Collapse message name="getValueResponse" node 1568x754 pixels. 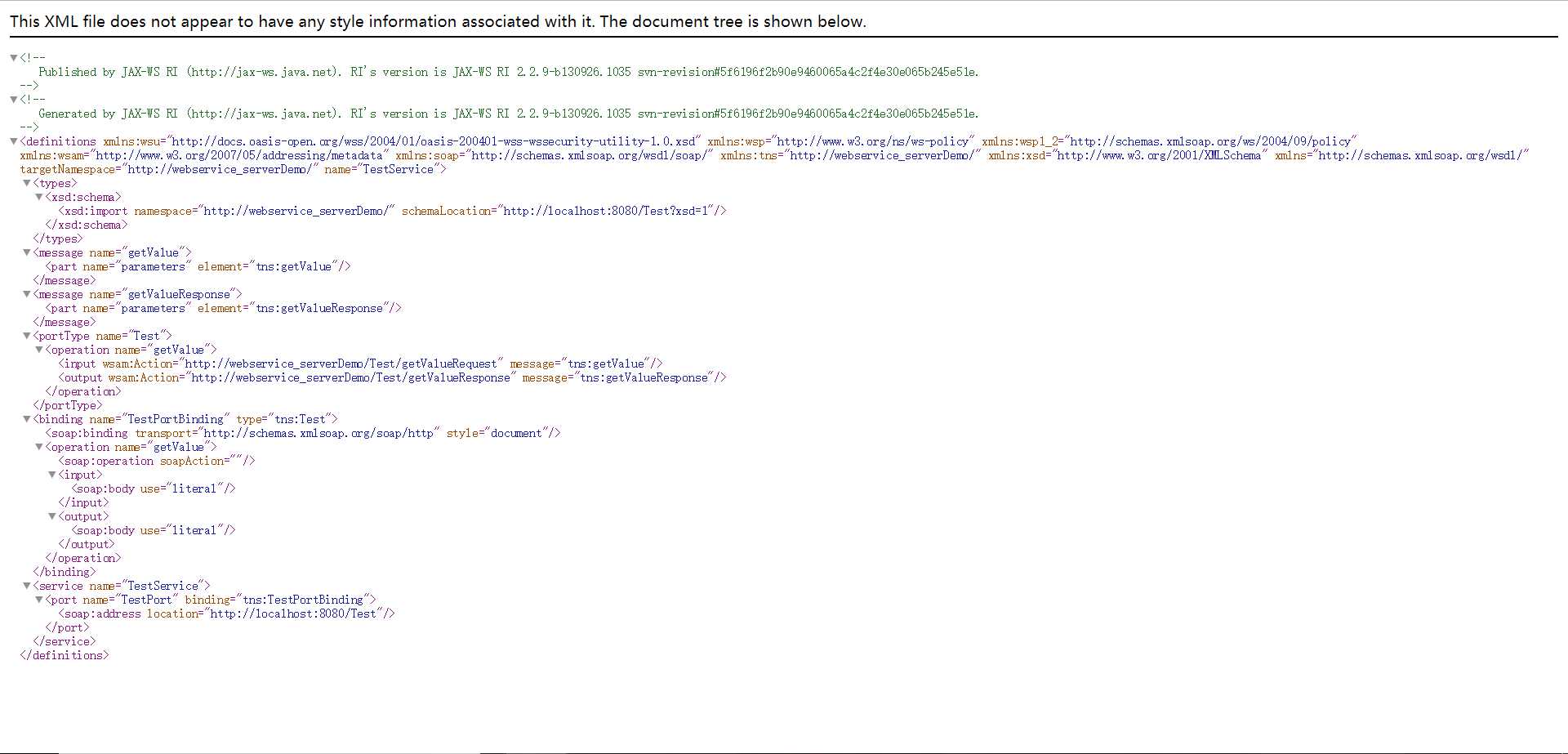click(x=27, y=294)
